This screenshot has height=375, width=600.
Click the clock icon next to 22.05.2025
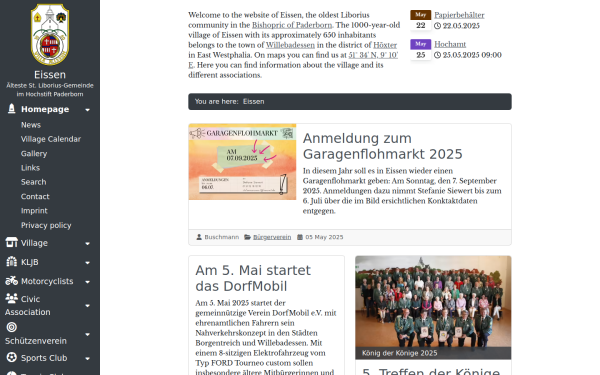tap(437, 26)
